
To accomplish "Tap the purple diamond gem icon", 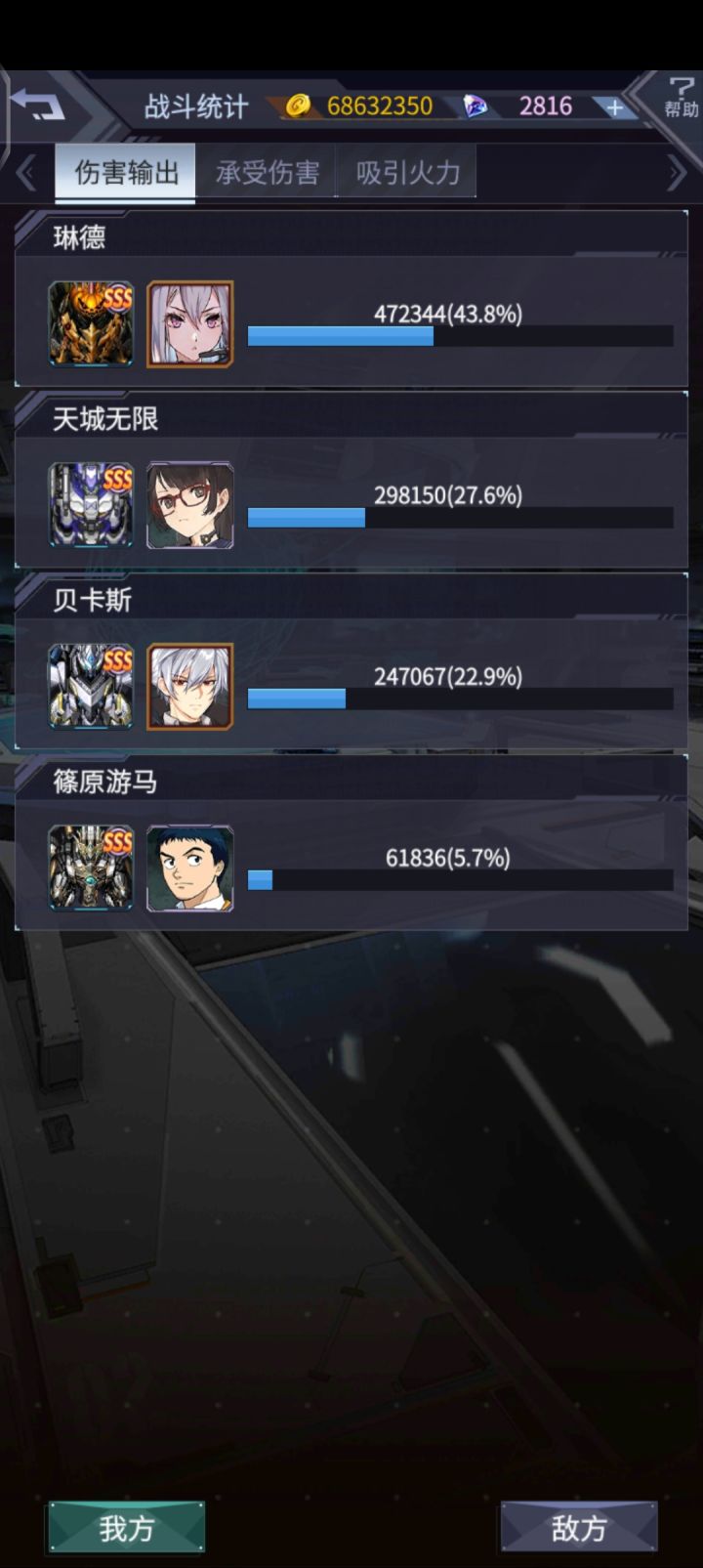I will point(476,106).
